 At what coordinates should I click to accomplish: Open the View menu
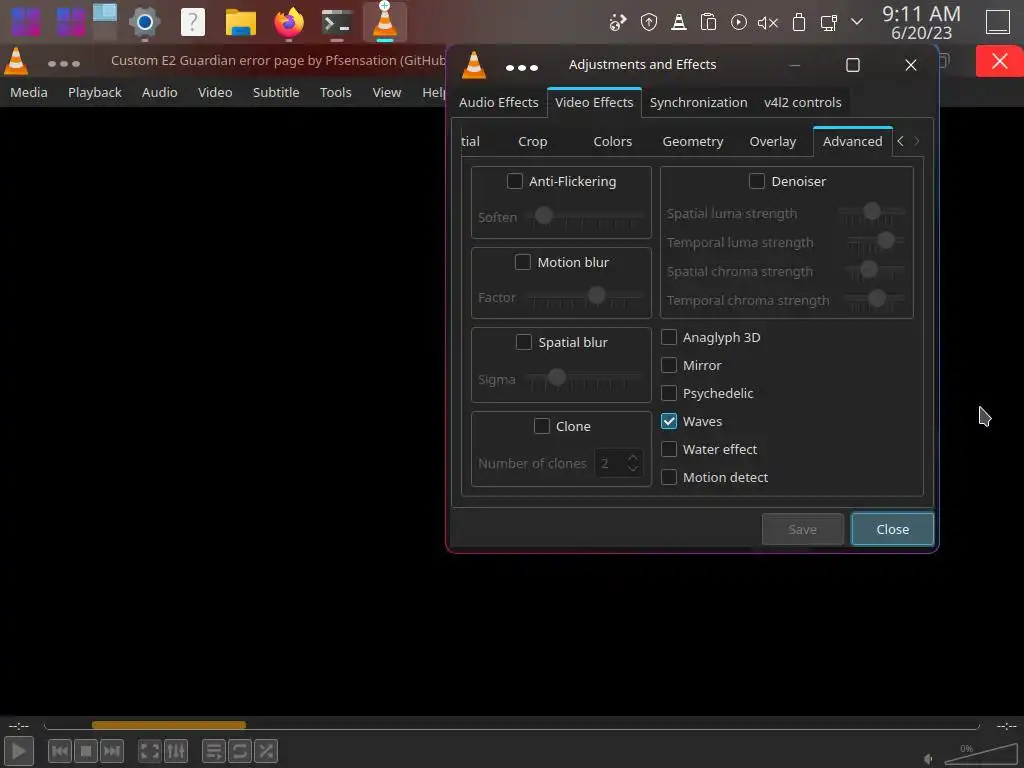coord(387,92)
